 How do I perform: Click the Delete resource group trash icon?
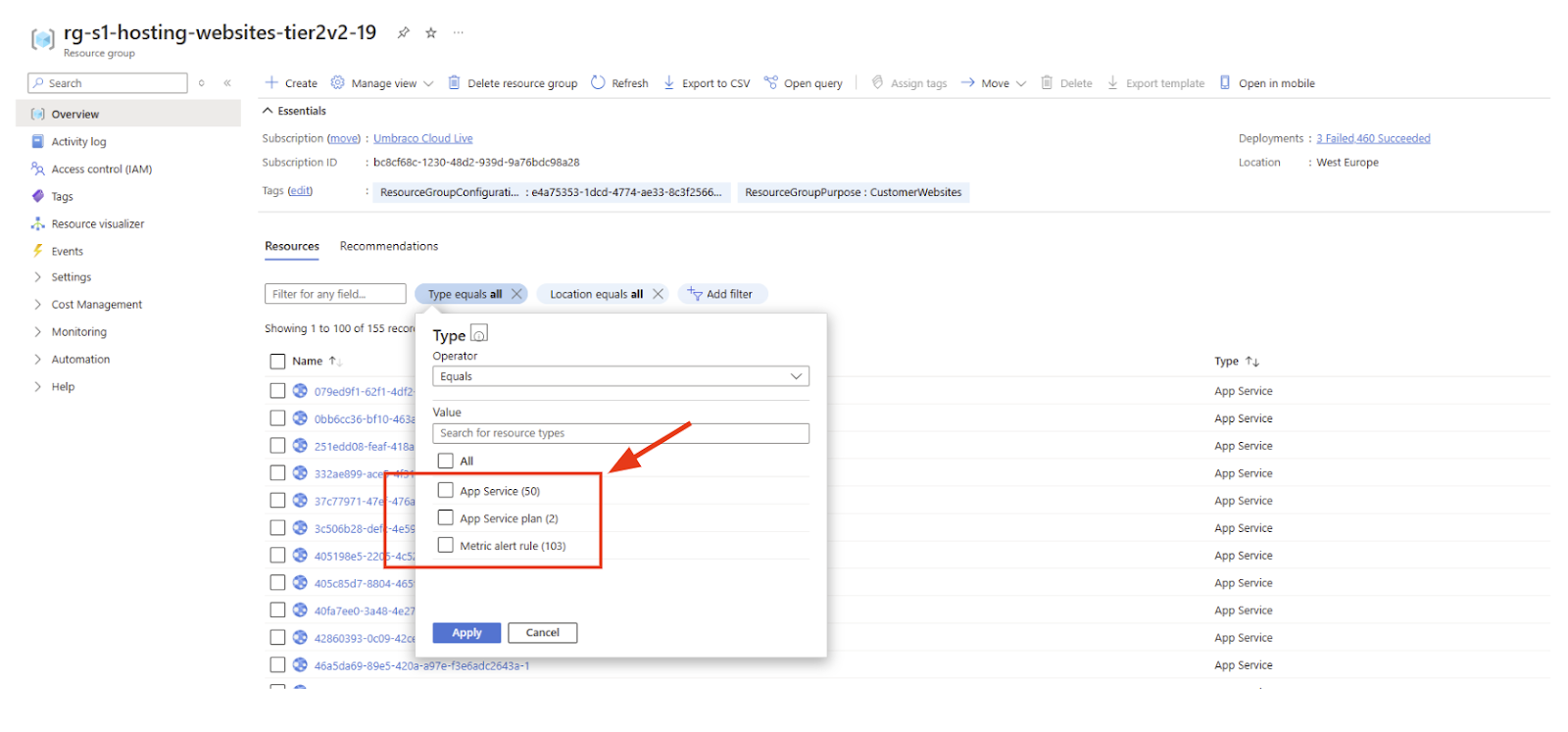click(455, 83)
